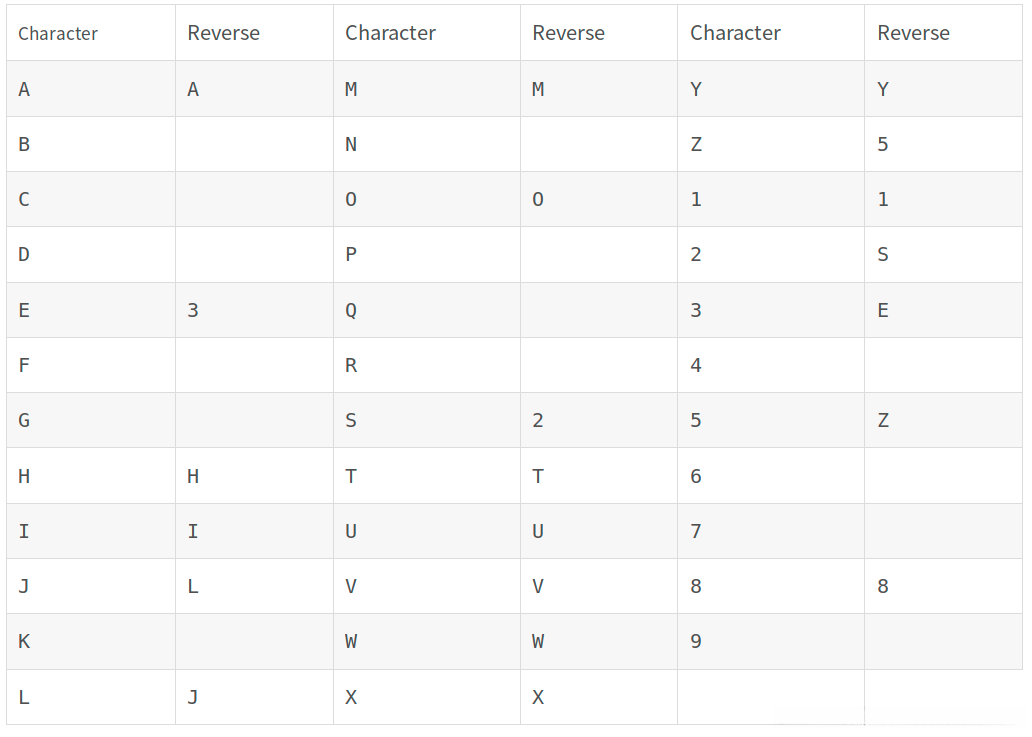This screenshot has width=1032, height=737.
Task: Select character cell E in the first column
Action: point(24,310)
